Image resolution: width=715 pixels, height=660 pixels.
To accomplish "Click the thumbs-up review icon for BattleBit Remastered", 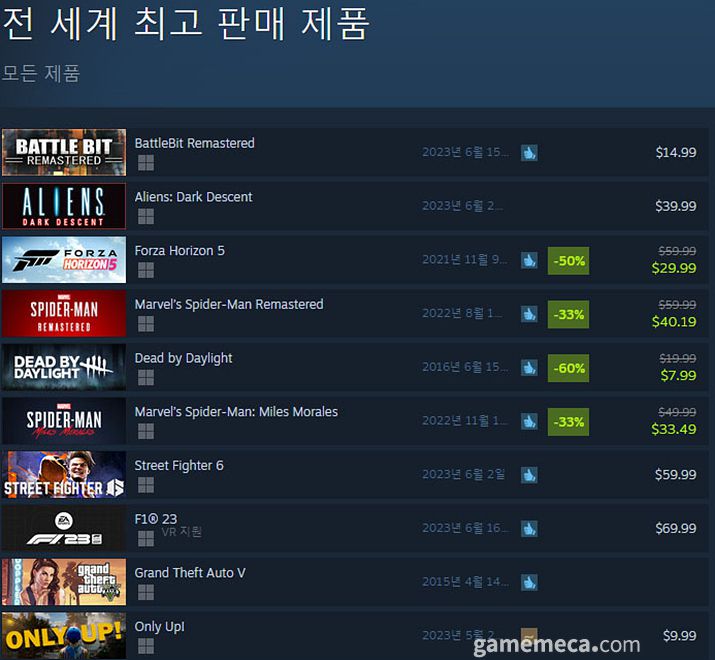I will 529,153.
